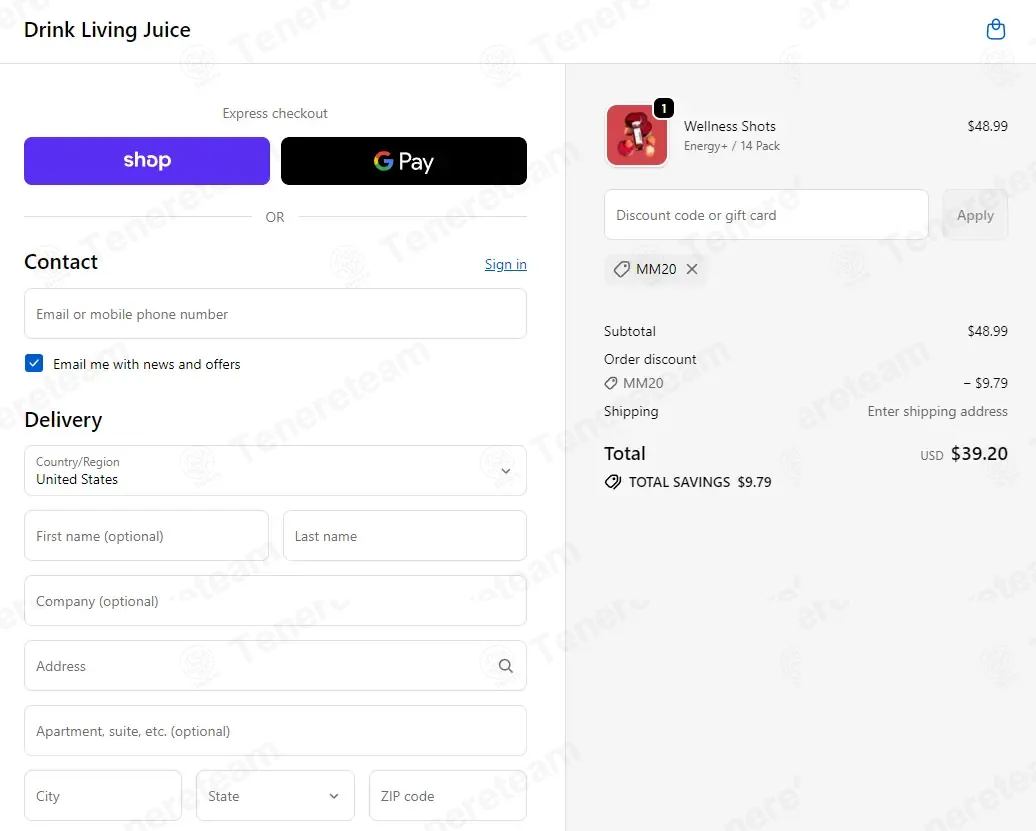Click the TOTAL SAVINGS $9.79 label
Screen dimensions: 1036x831
[x=700, y=482]
